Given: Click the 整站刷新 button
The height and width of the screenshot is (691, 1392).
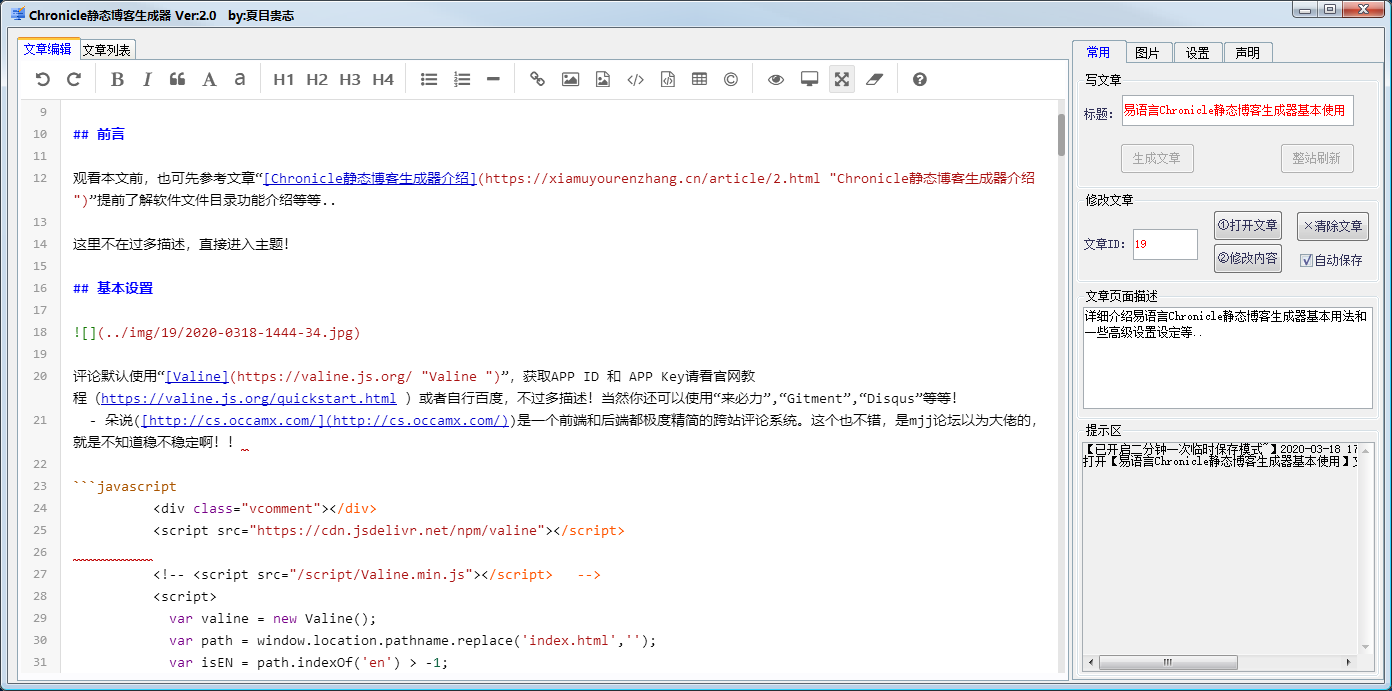Looking at the screenshot, I should pos(1317,158).
